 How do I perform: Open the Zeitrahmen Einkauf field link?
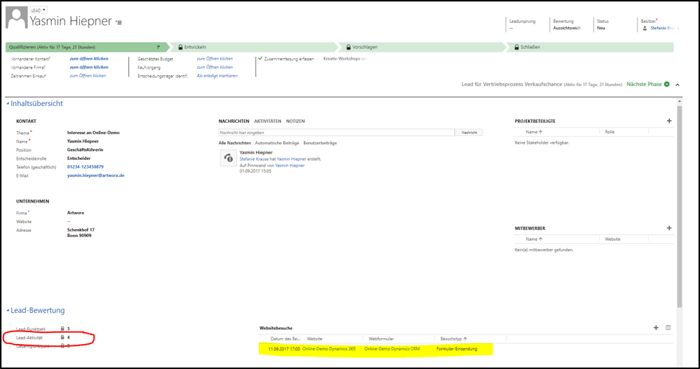click(x=88, y=76)
